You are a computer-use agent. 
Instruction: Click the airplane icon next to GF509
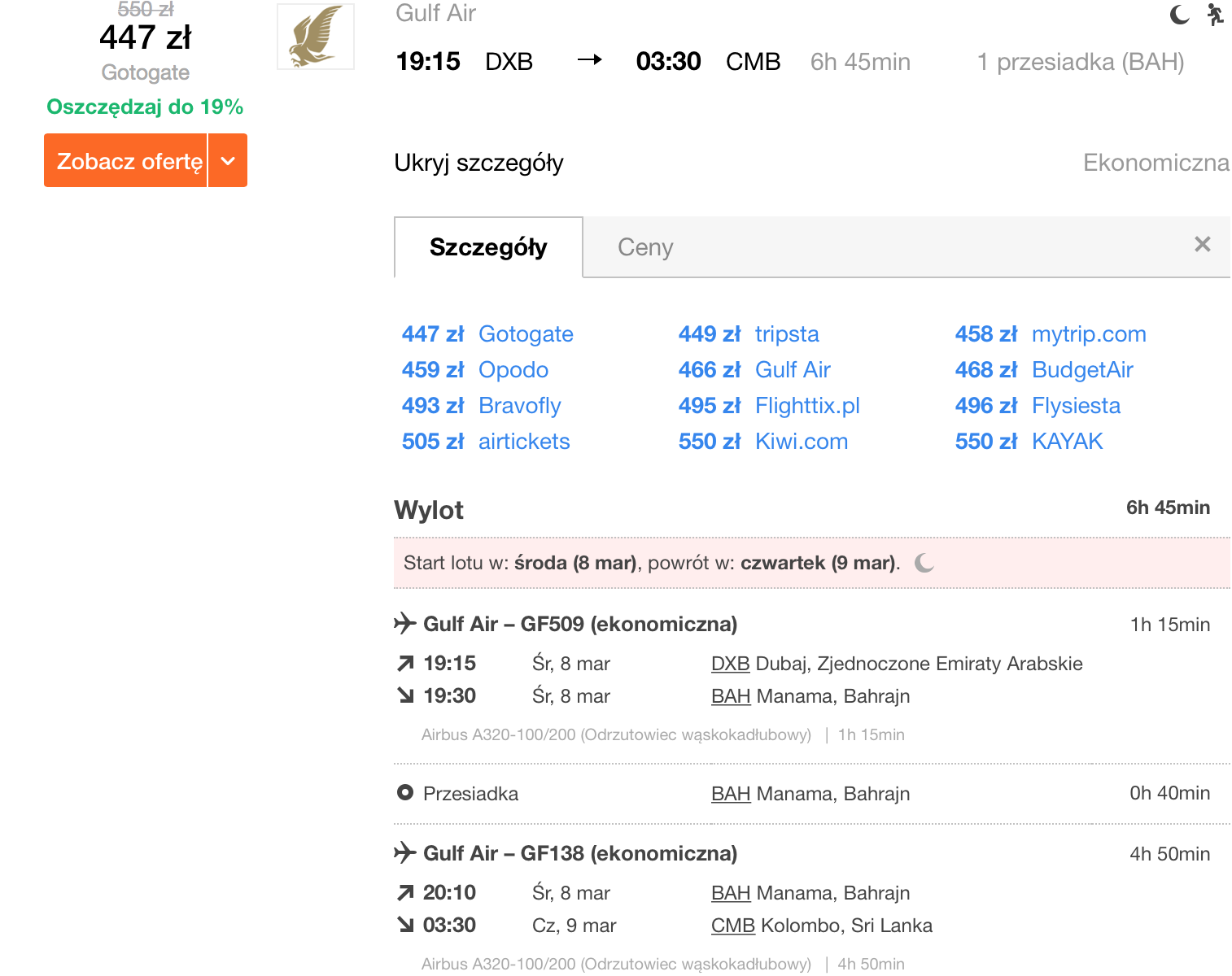tap(404, 624)
